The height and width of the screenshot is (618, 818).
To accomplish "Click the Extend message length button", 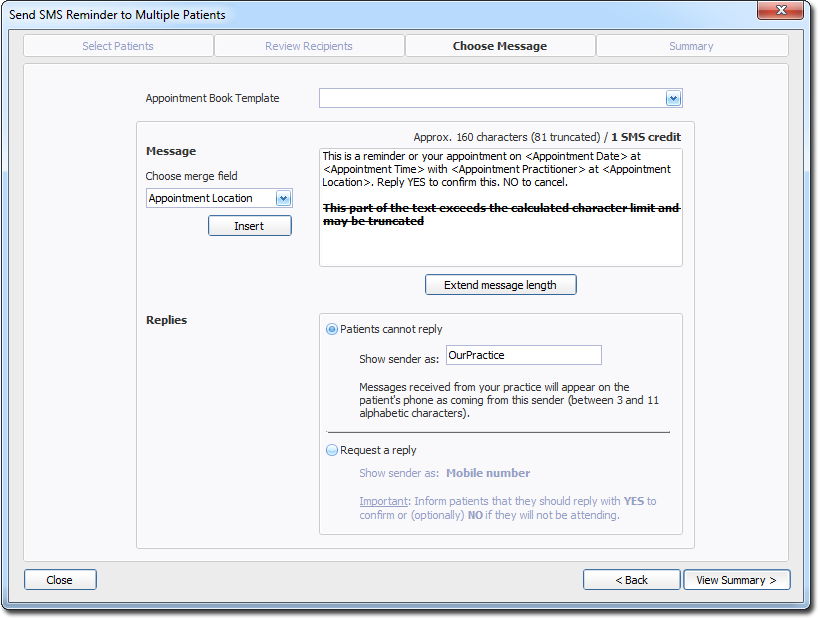I will pyautogui.click(x=500, y=285).
